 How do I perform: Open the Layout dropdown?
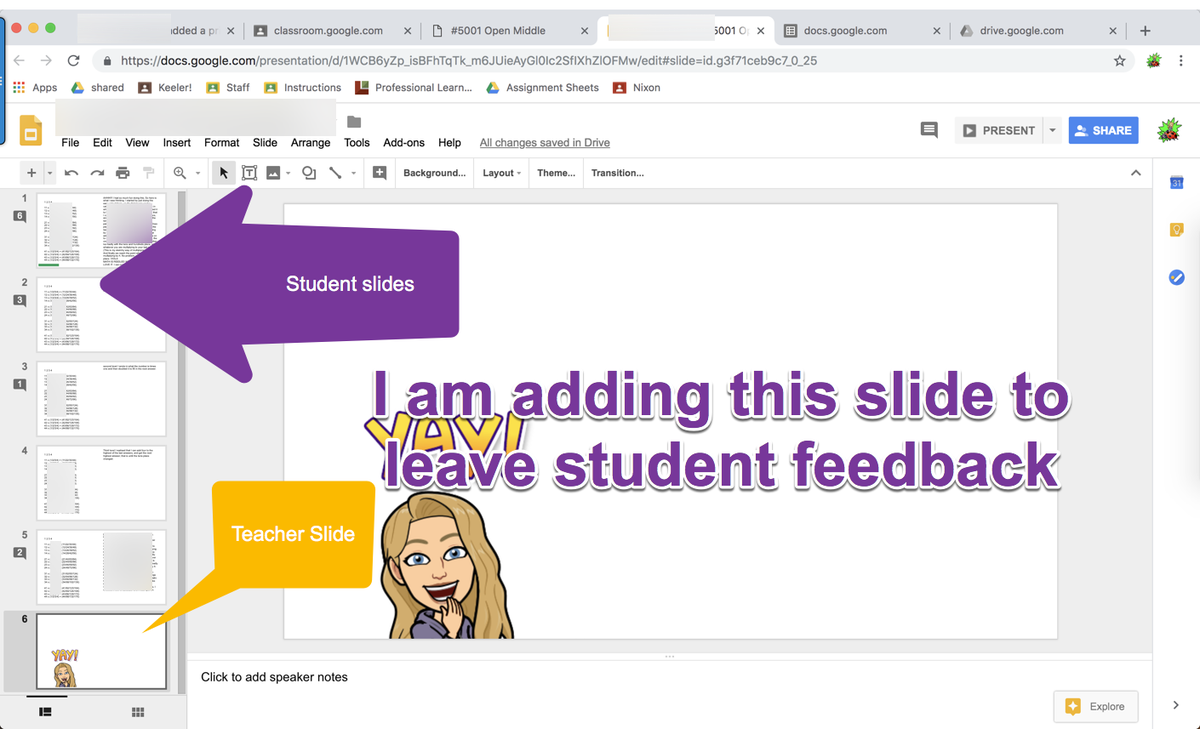coord(502,173)
